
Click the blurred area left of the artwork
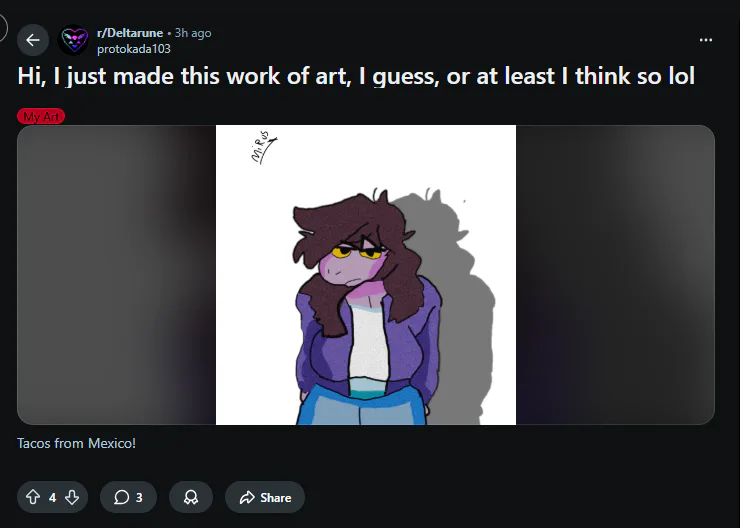[x=116, y=275]
